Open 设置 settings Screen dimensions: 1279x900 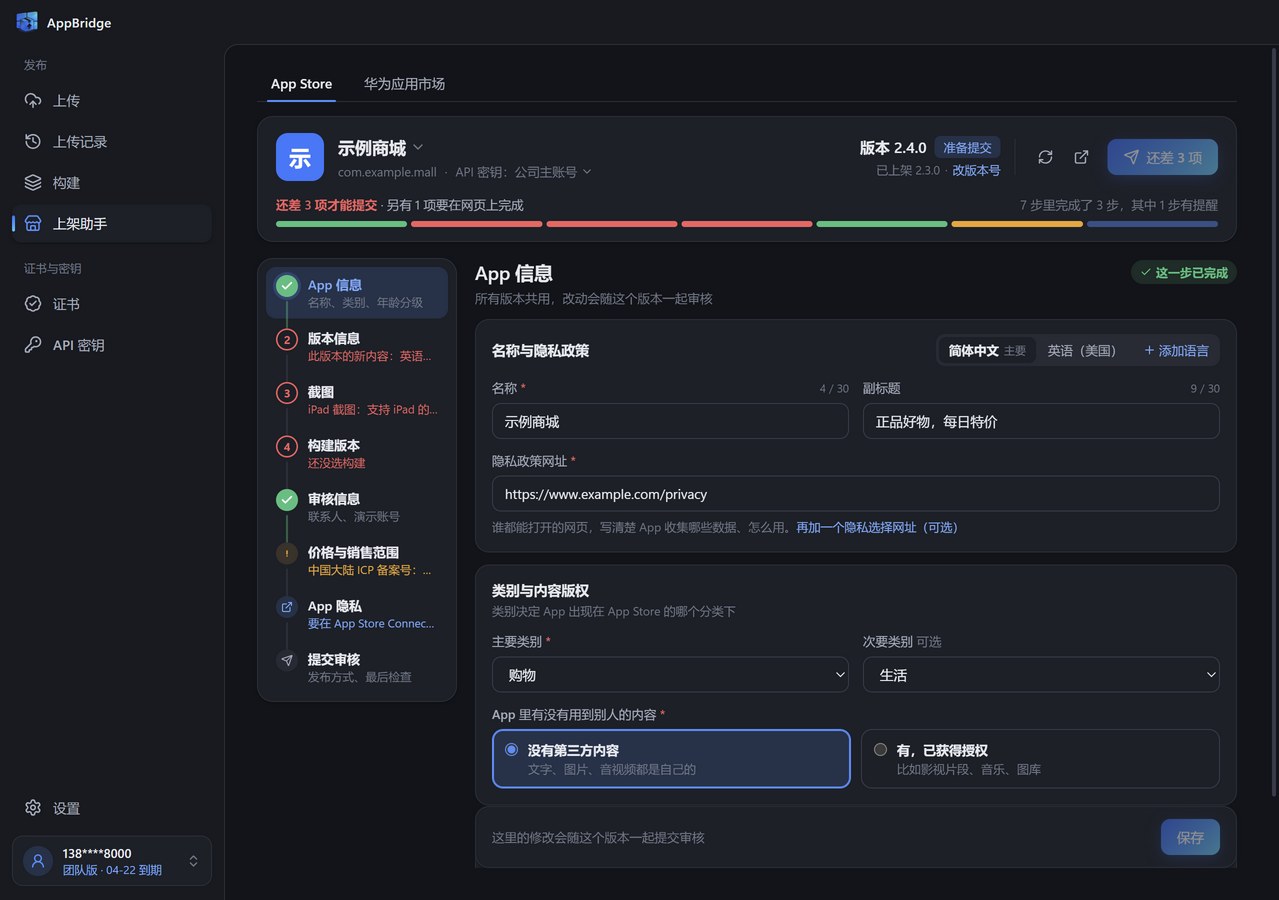pos(112,808)
